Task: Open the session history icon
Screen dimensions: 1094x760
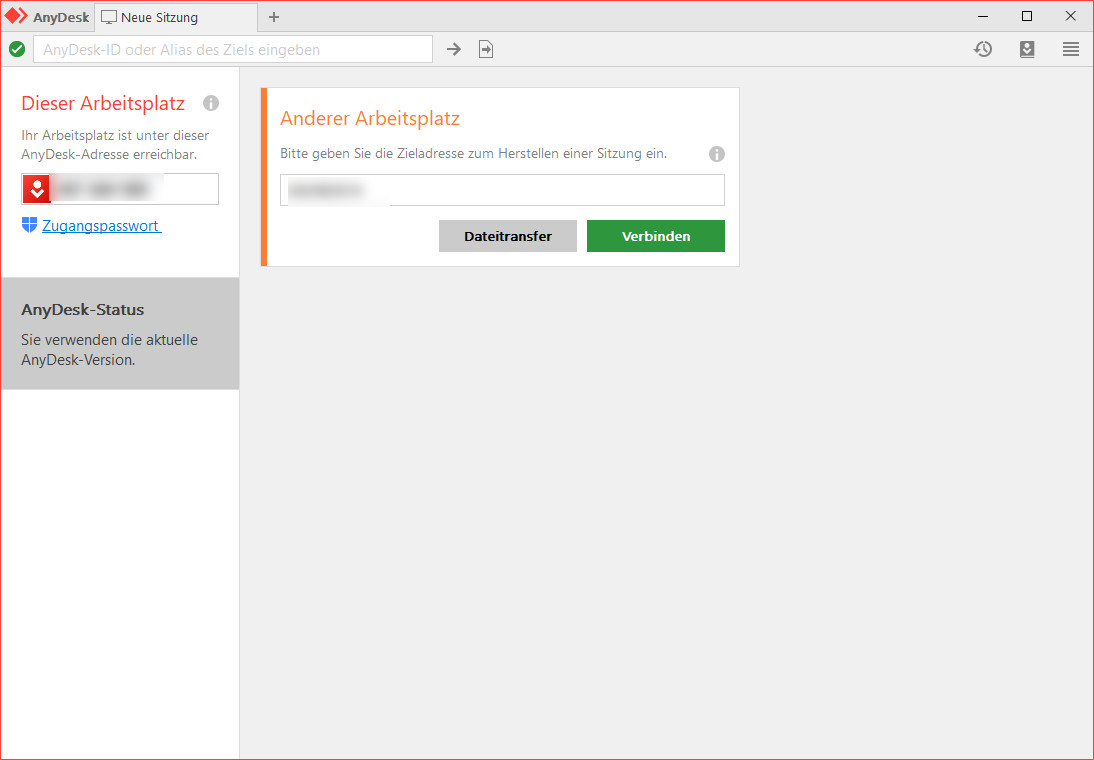Action: (x=983, y=48)
